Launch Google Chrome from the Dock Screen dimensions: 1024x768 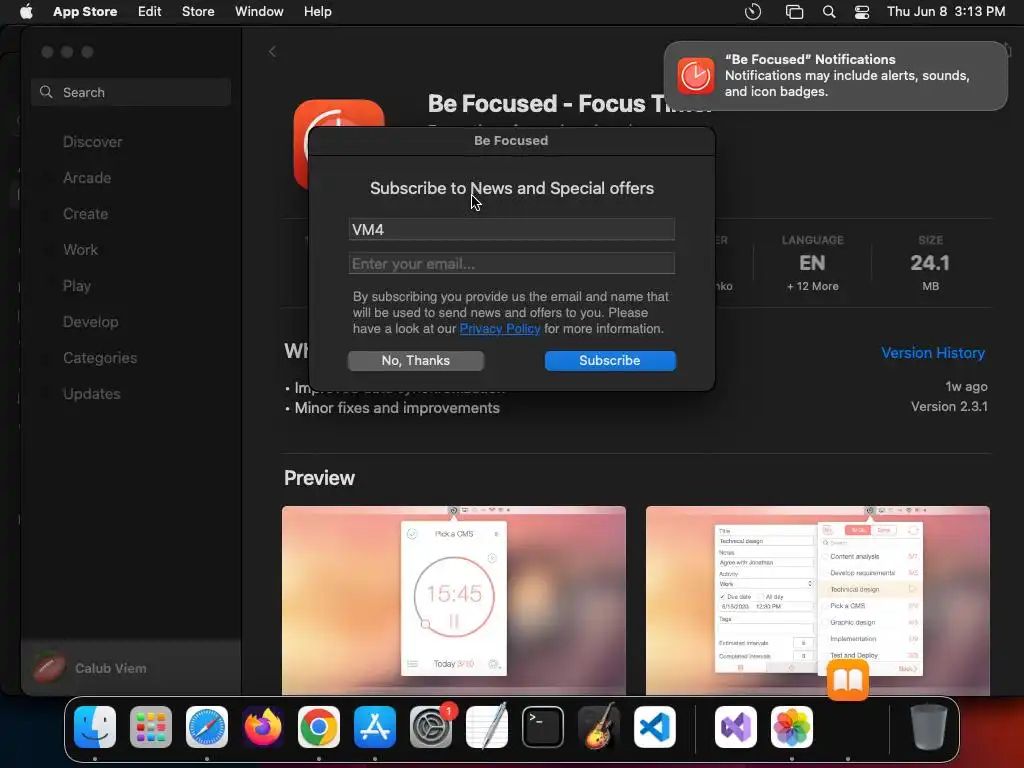(x=319, y=727)
